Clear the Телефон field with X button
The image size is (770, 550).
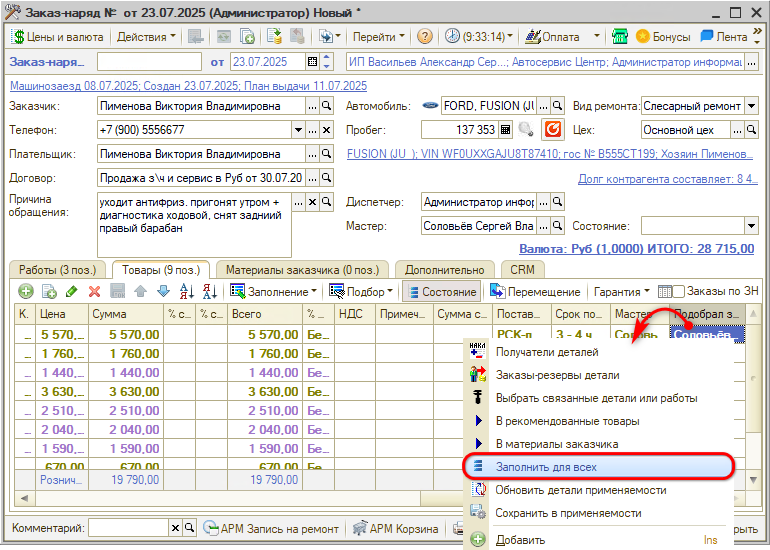tap(325, 130)
